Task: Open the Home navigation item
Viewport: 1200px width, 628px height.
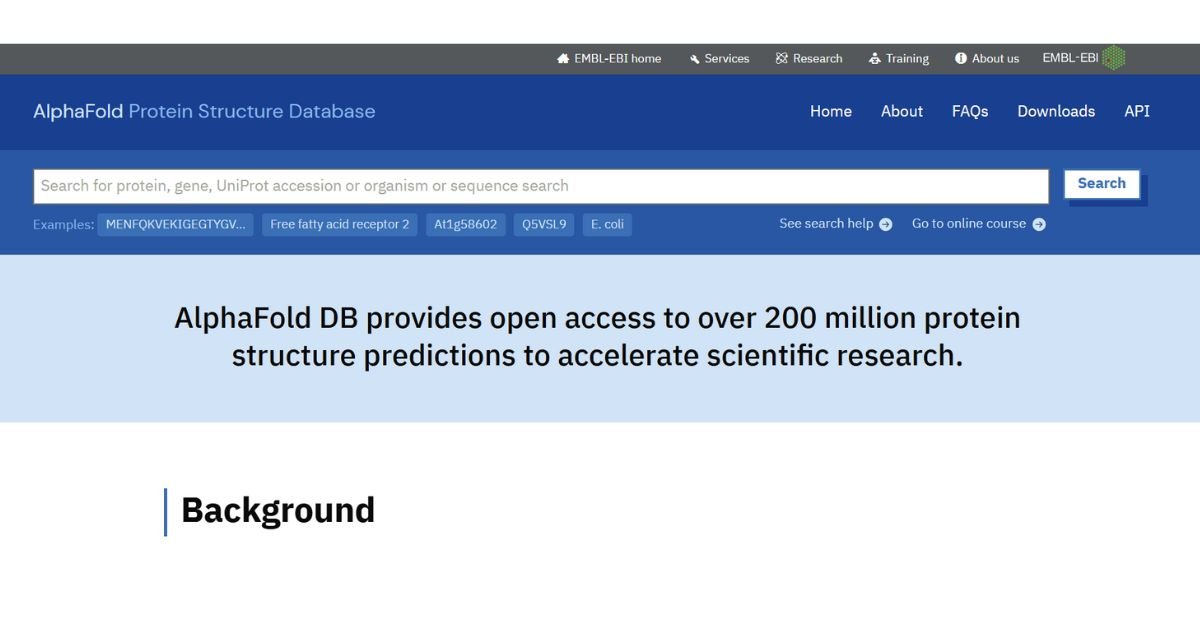Action: (x=831, y=111)
